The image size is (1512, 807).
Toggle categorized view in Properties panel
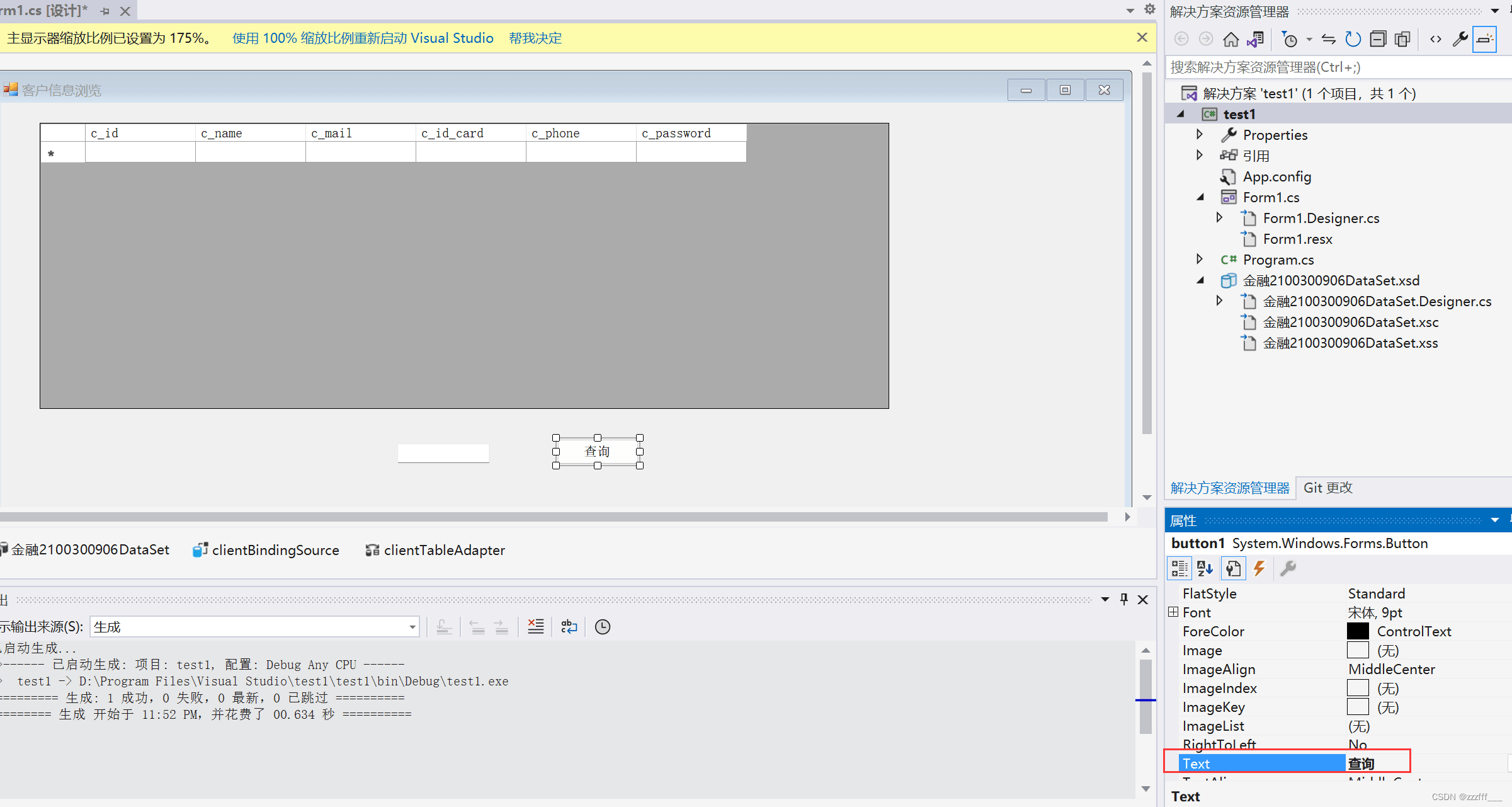(1179, 569)
